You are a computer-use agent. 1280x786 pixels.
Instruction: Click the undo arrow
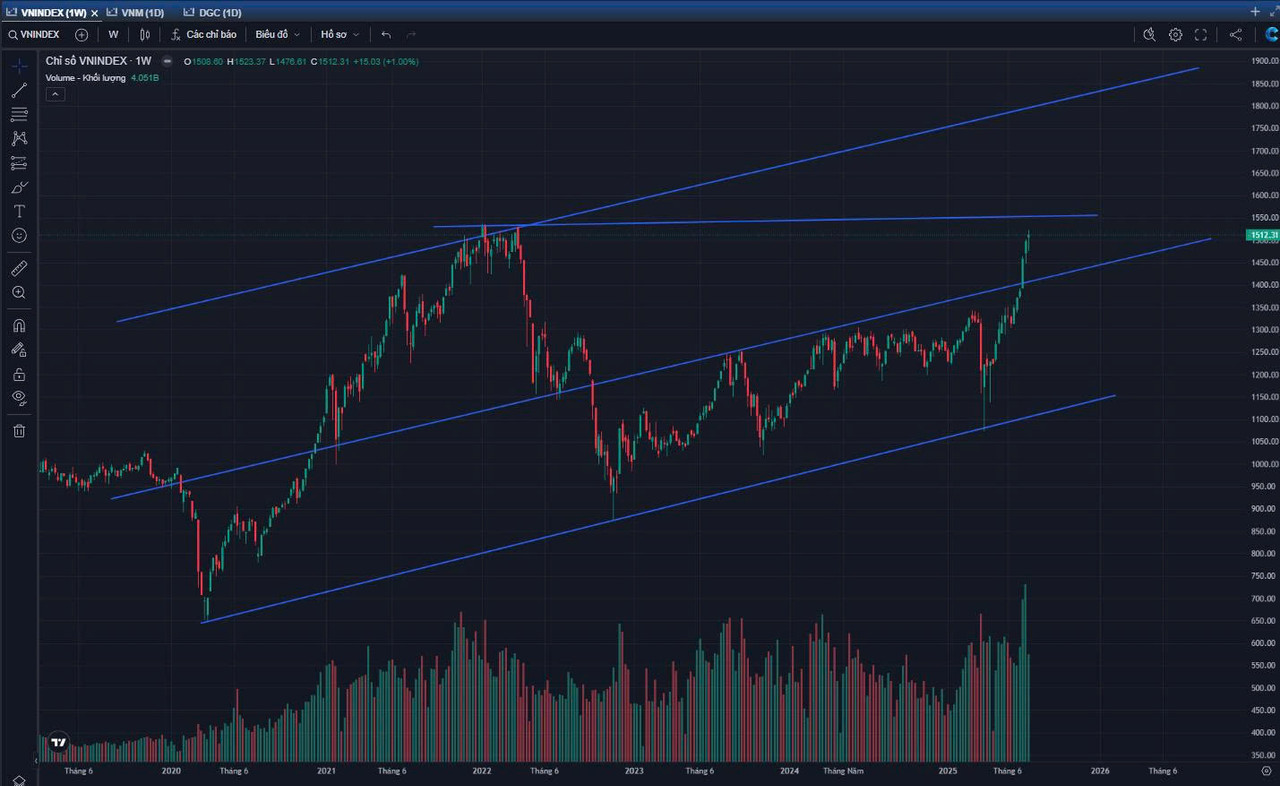tap(386, 34)
